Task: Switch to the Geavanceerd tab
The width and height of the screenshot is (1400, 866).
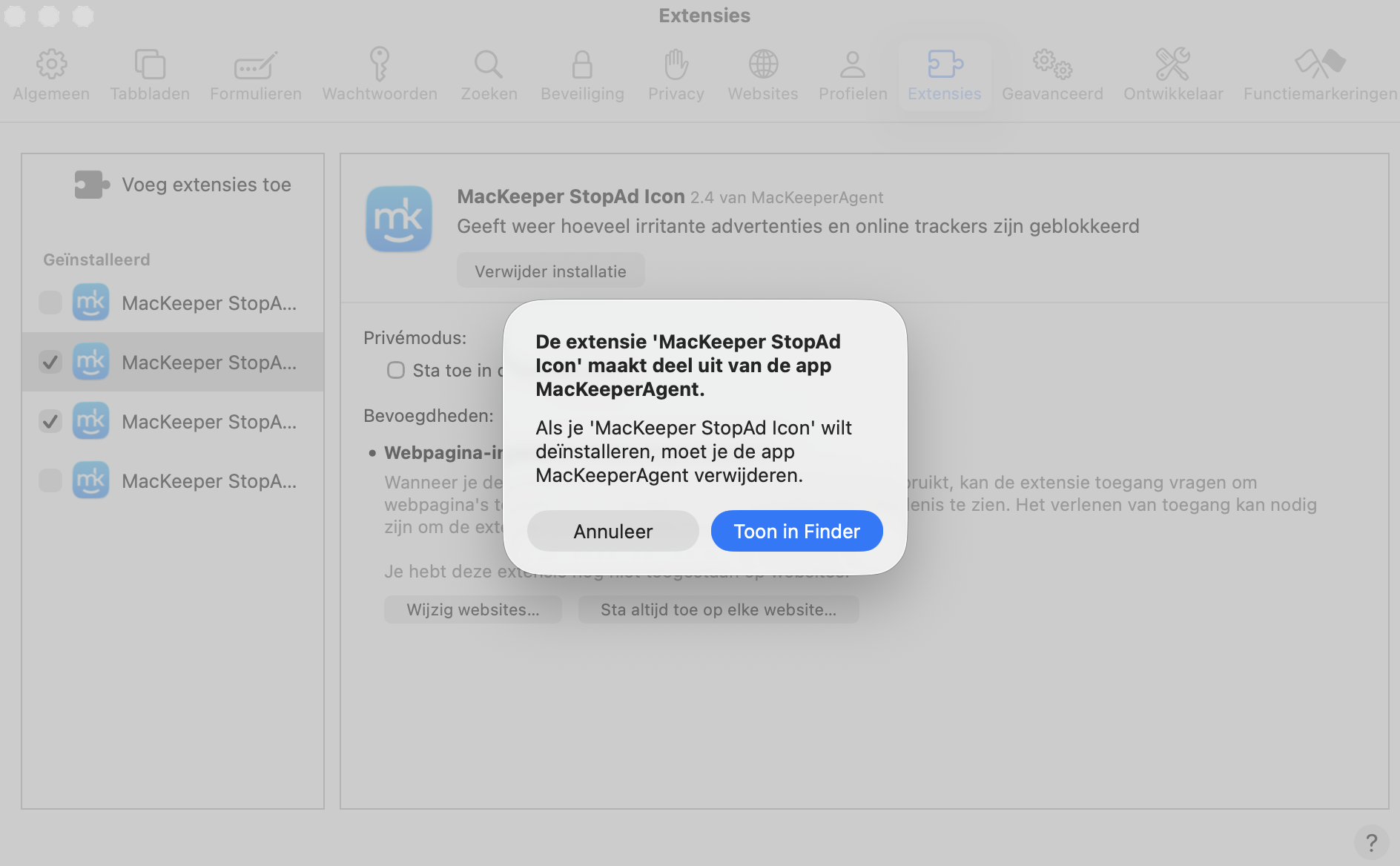Action: point(1052,73)
